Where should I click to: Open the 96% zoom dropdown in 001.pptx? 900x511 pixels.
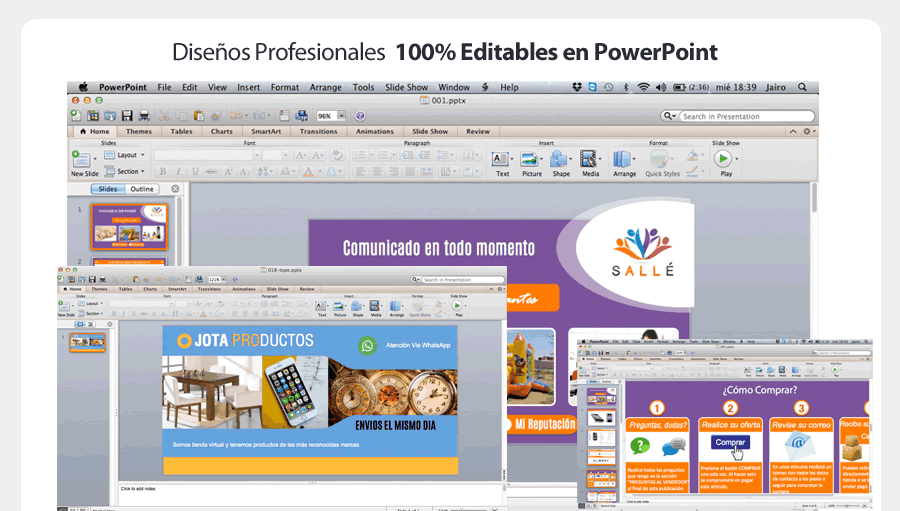click(330, 116)
